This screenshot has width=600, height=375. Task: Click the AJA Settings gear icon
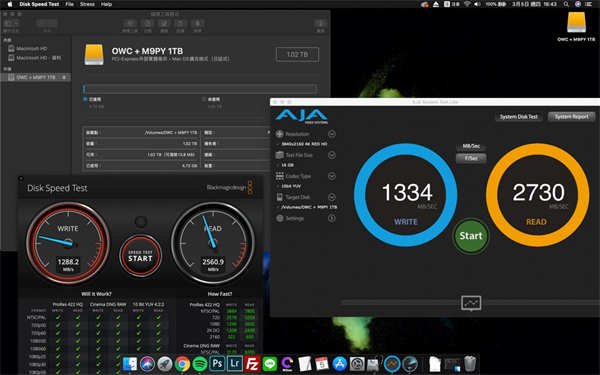(x=280, y=218)
